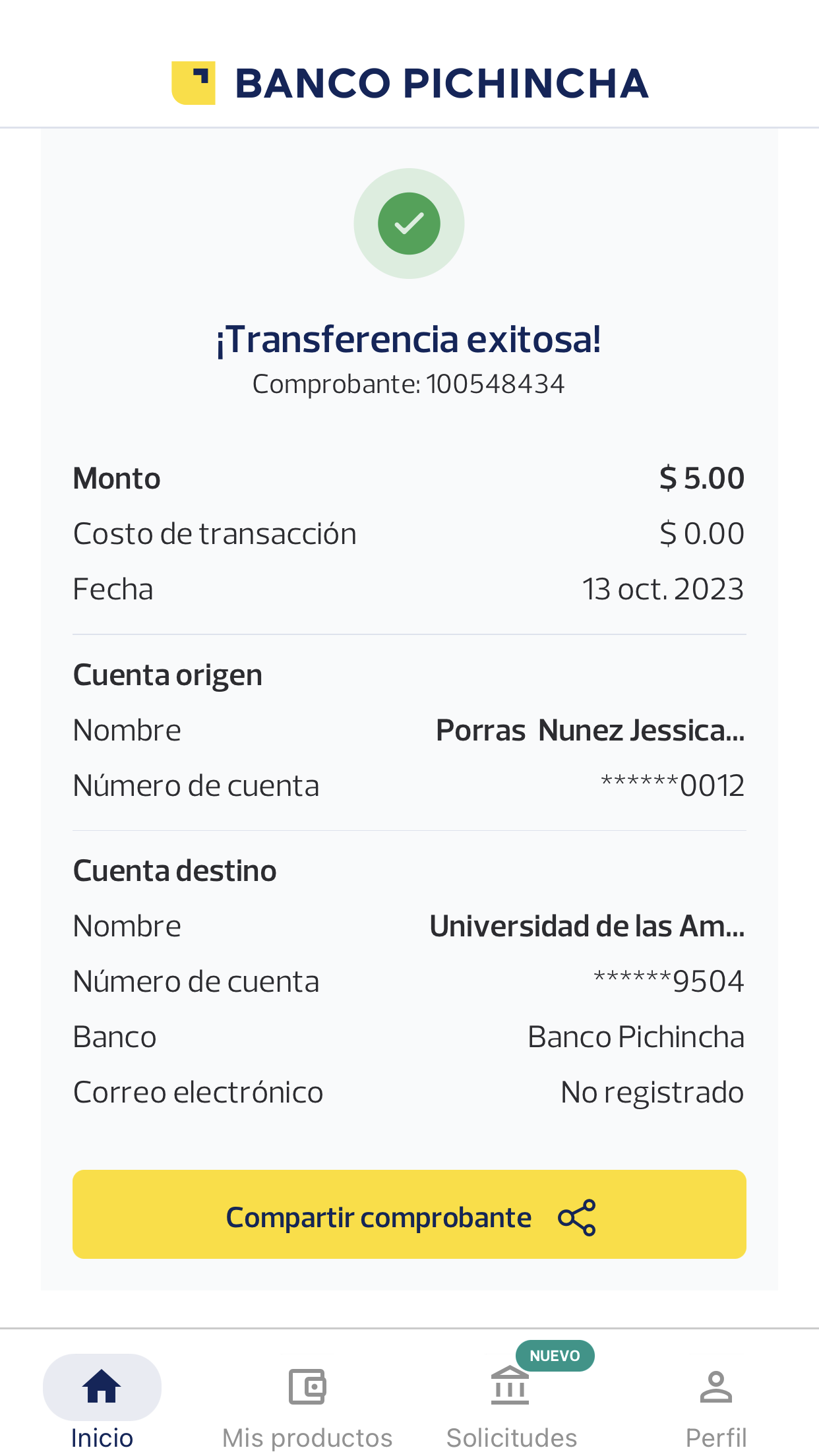
Task: Tap the Banco Pichincha yellow logo icon
Action: (193, 83)
